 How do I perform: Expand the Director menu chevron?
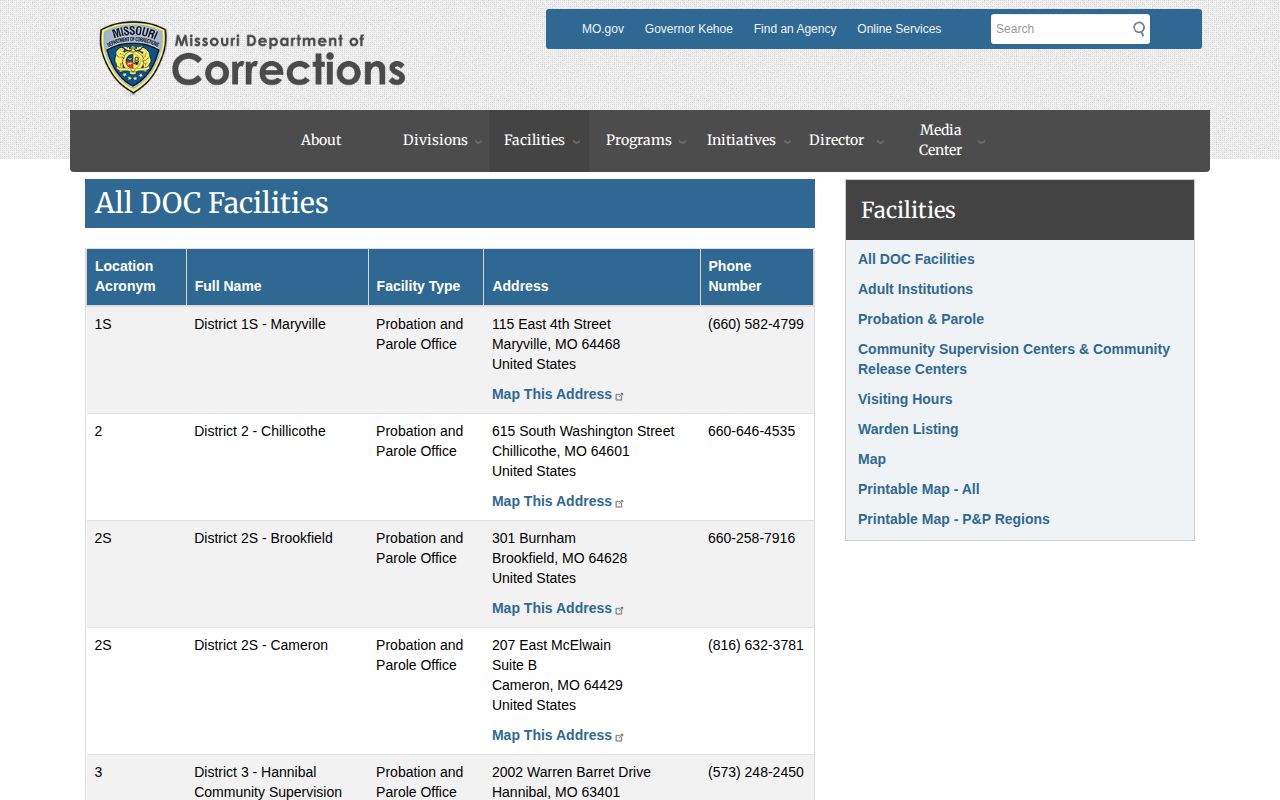[x=880, y=142]
